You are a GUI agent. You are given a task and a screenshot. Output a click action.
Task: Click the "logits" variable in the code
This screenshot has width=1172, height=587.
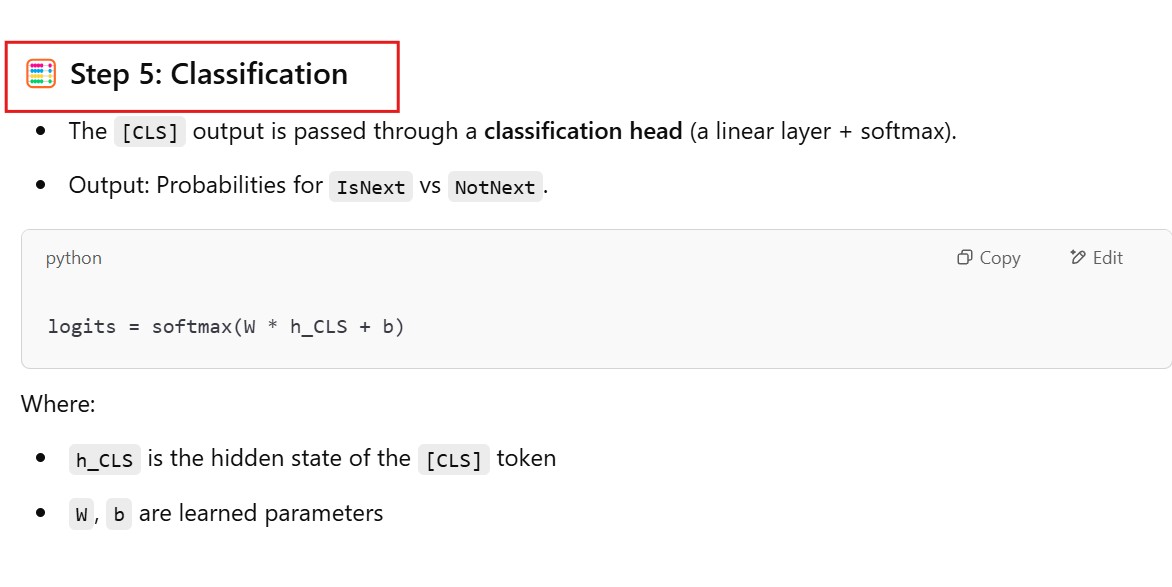point(82,326)
